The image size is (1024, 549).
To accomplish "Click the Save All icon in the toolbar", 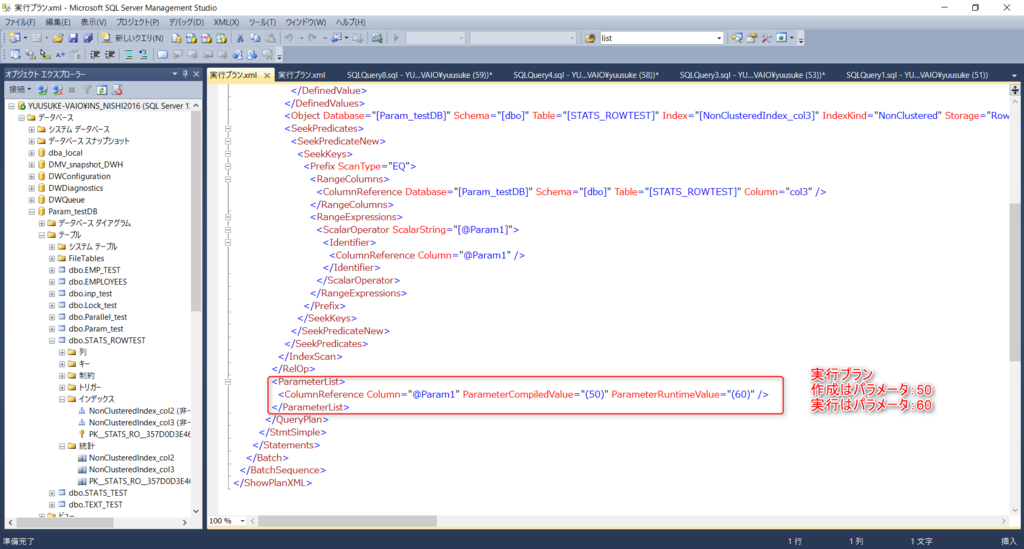I will [88, 38].
